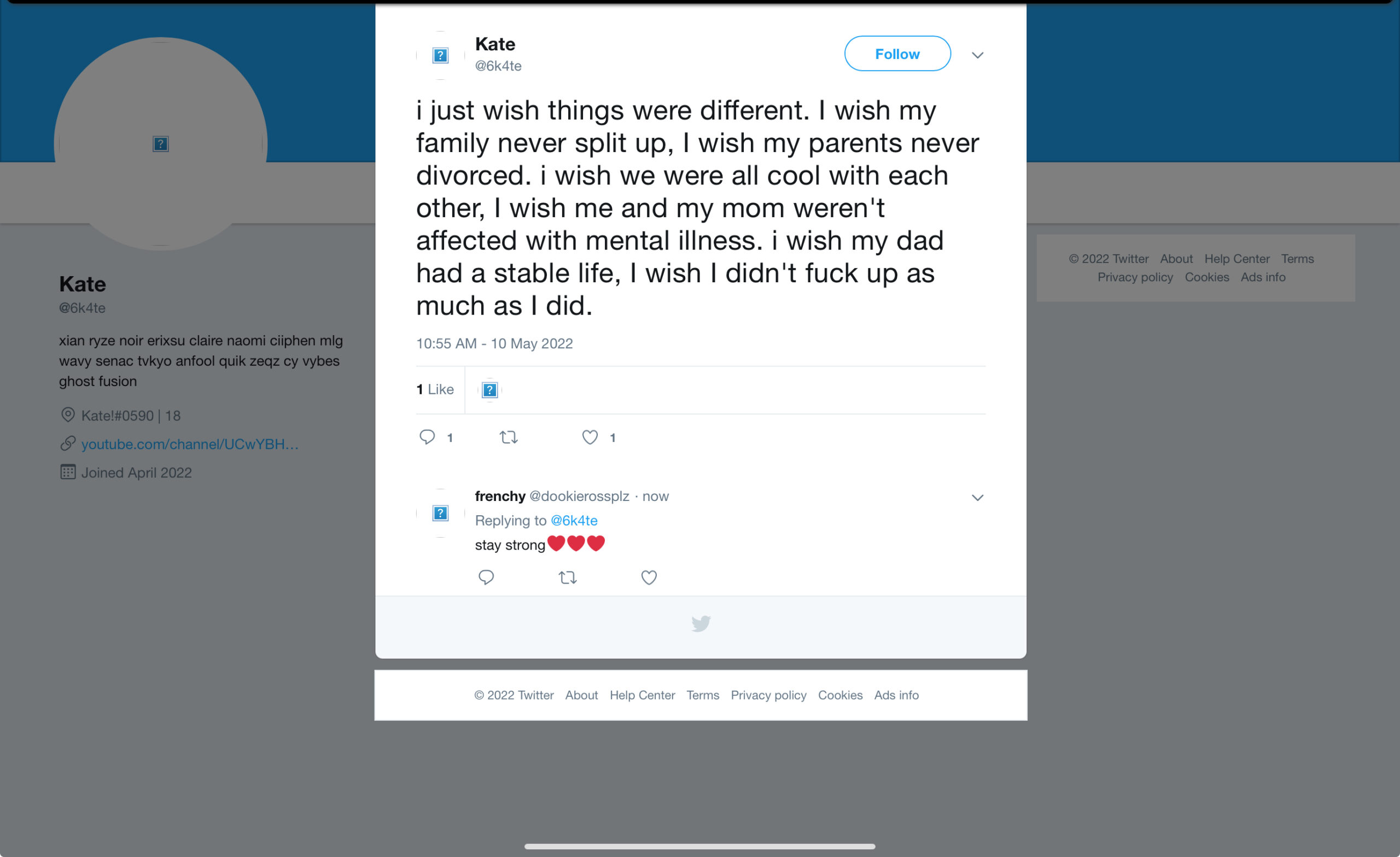This screenshot has width=1400, height=857.
Task: Open Kate's large profile picture
Action: pos(161,144)
